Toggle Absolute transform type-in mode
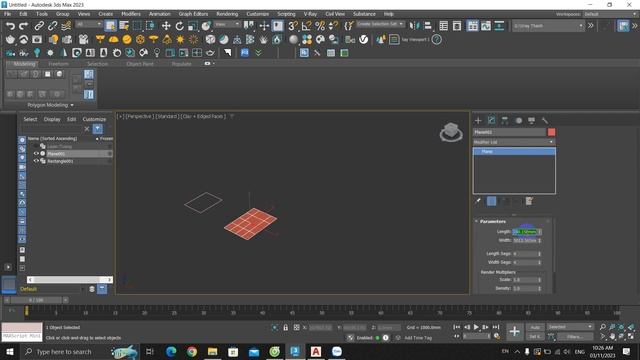This screenshot has height=360, width=640. click(x=297, y=327)
